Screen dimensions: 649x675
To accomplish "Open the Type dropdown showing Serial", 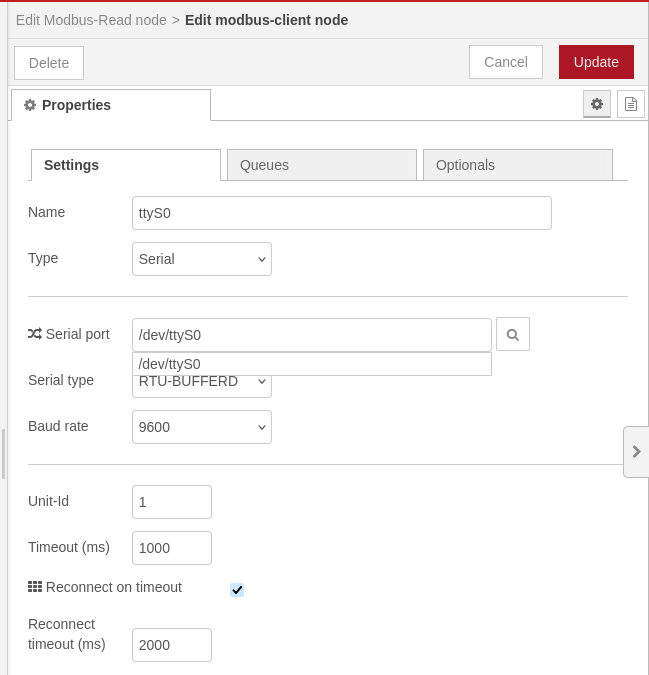I will (202, 259).
